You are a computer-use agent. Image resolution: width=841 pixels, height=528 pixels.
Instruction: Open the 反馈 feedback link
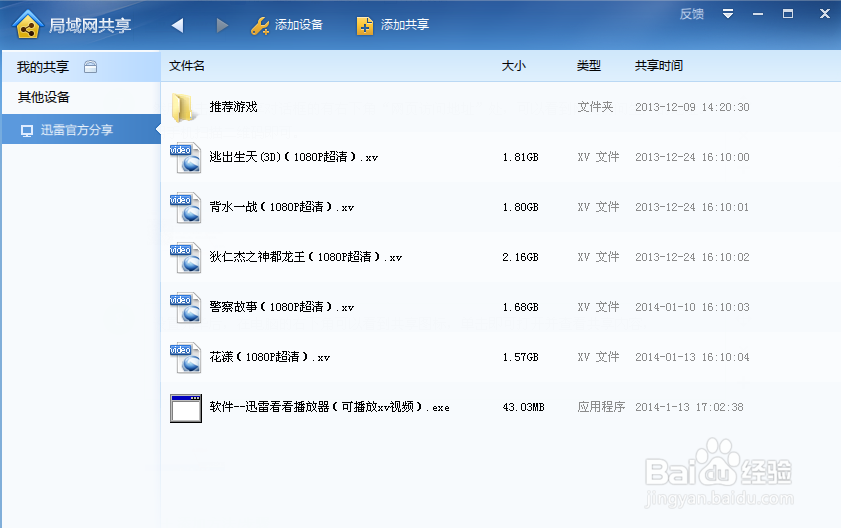[692, 14]
